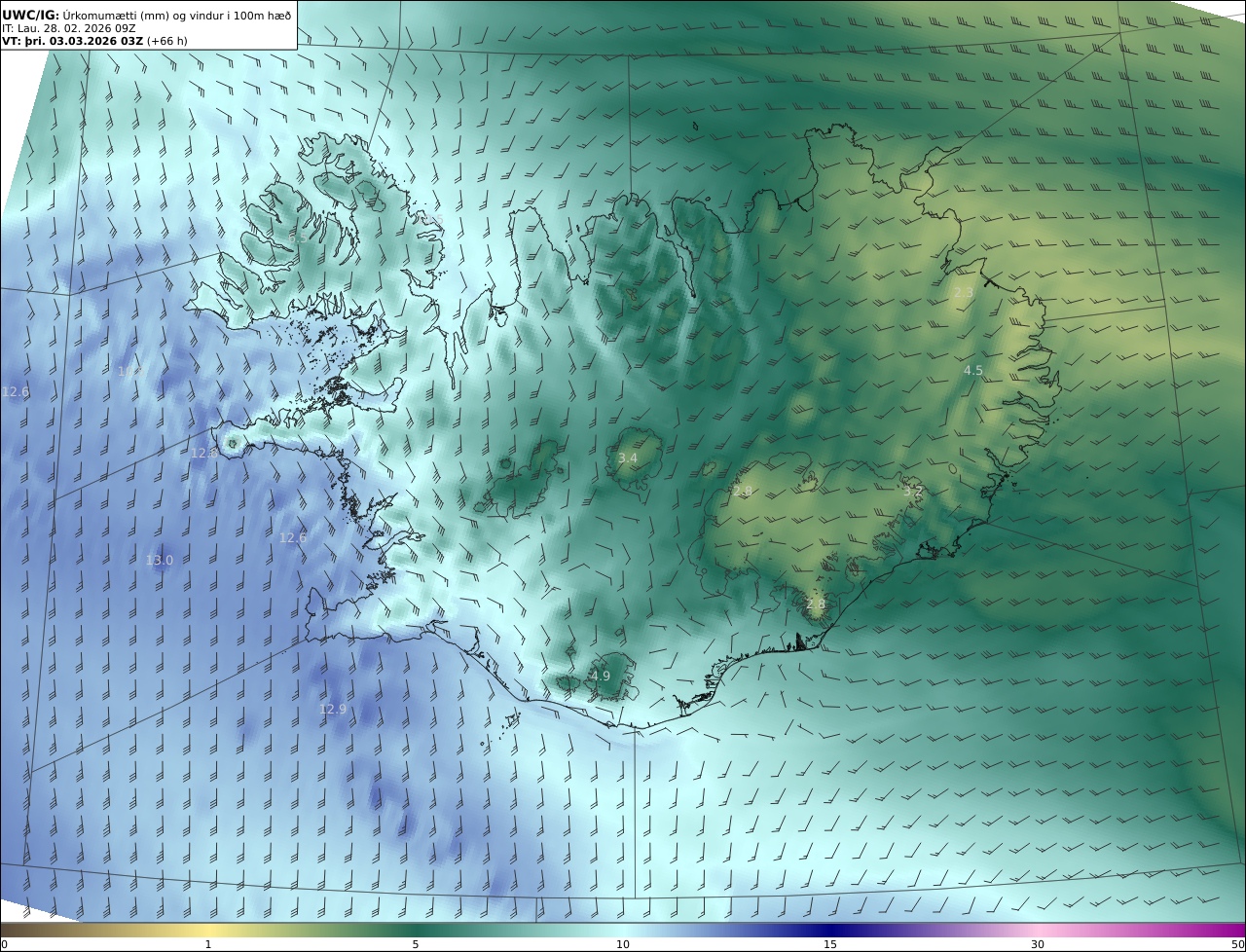The image size is (1246, 952).
Task: Click the 15 tick on the colour scale
Action: [x=830, y=944]
